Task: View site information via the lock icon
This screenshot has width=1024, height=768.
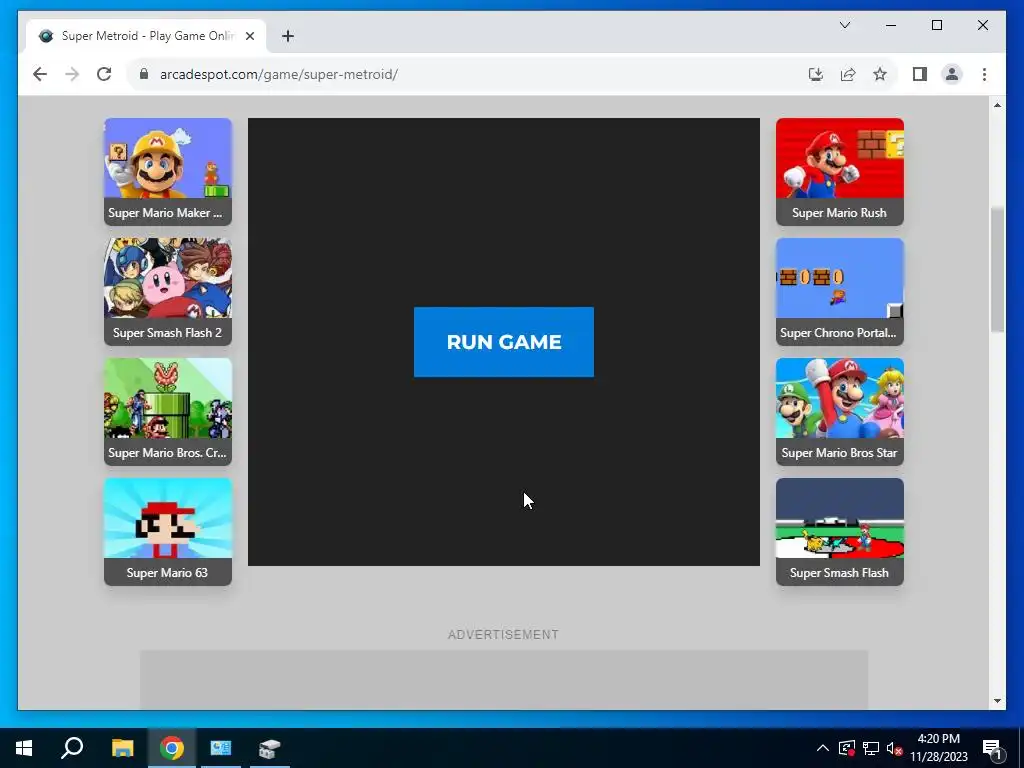Action: (144, 74)
